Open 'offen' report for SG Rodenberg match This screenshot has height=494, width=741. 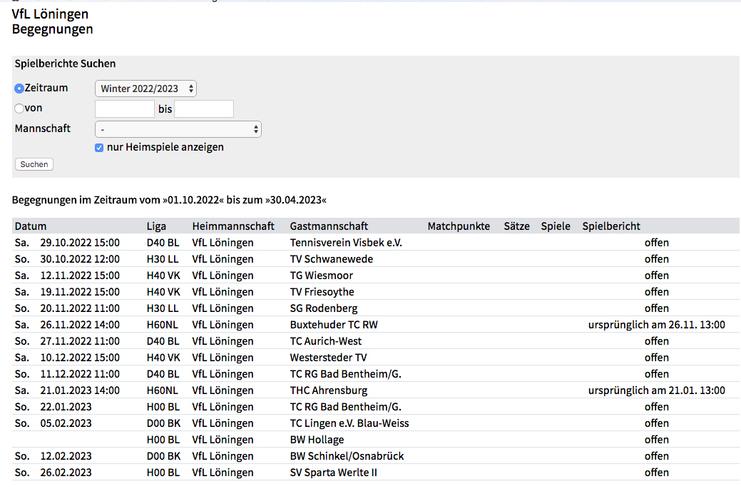[x=656, y=308]
